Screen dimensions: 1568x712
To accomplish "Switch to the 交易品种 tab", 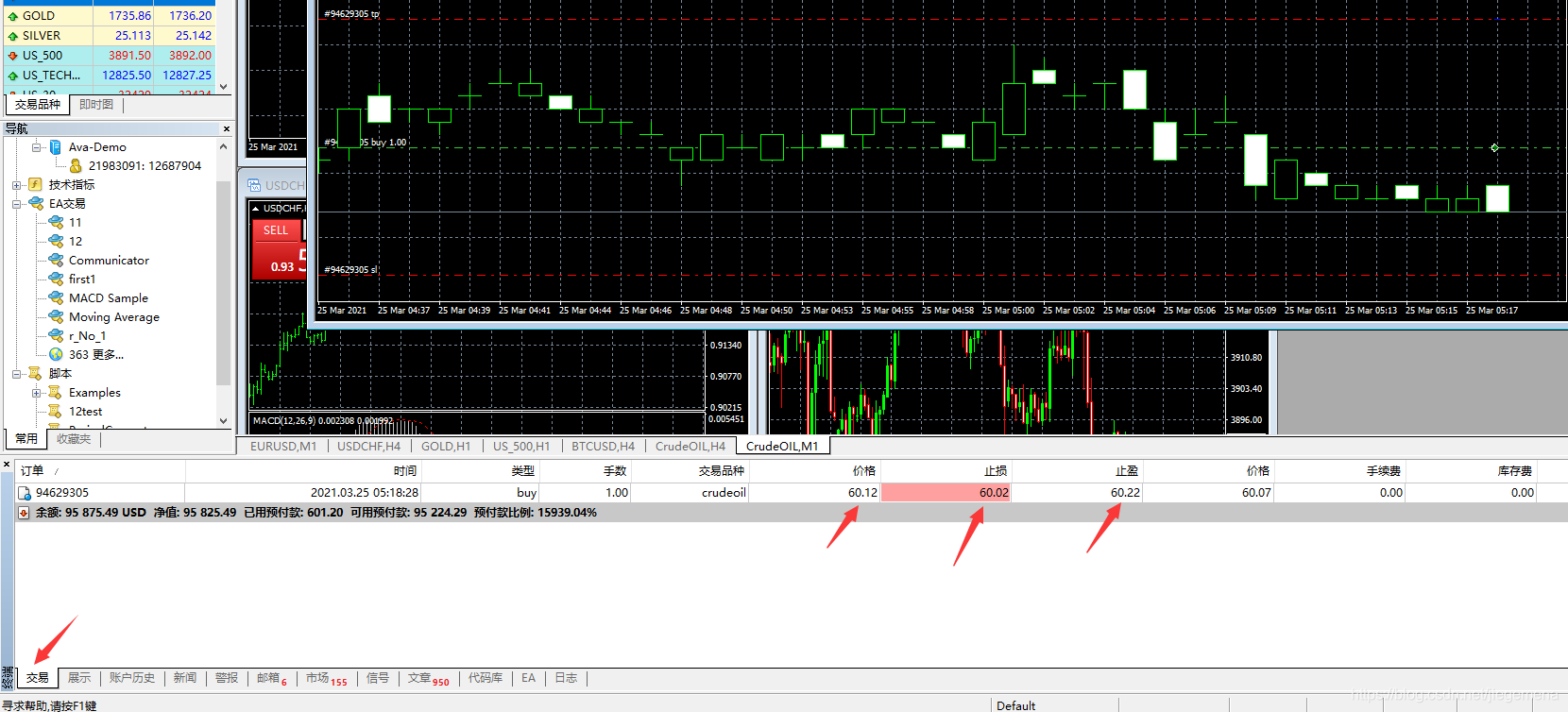I will click(x=38, y=105).
